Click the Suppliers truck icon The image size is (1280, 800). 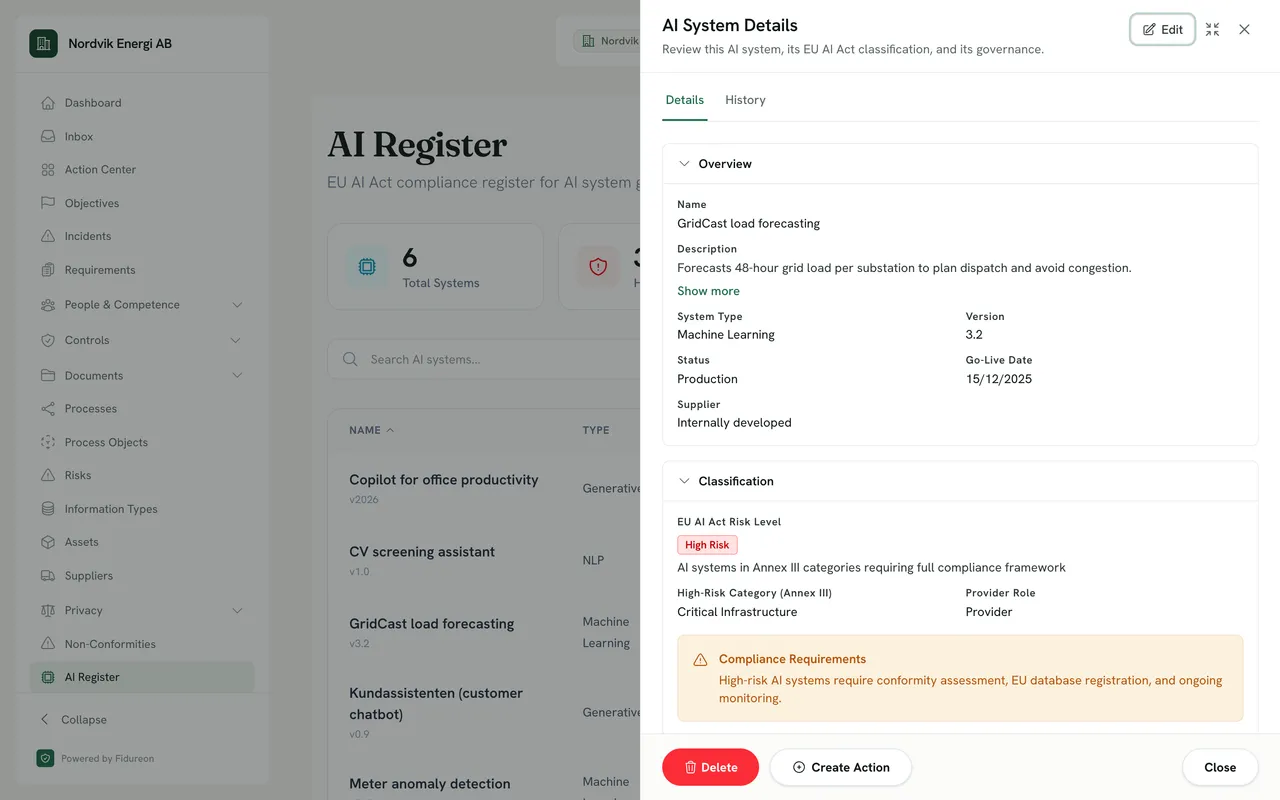coord(48,576)
